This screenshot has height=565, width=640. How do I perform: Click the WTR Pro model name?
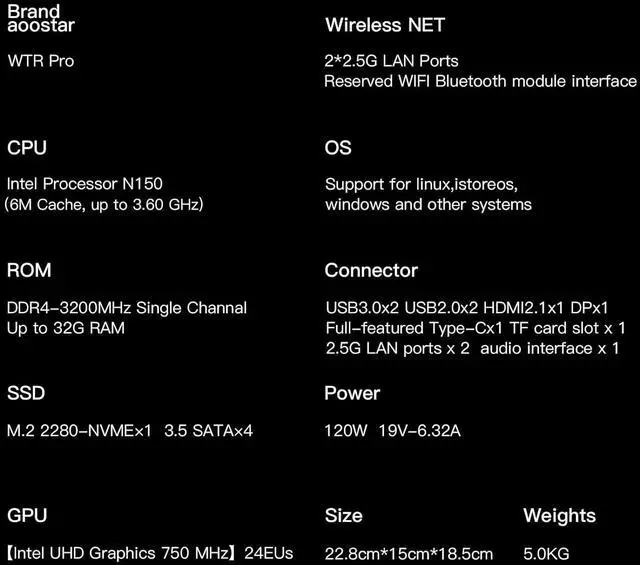tap(40, 61)
